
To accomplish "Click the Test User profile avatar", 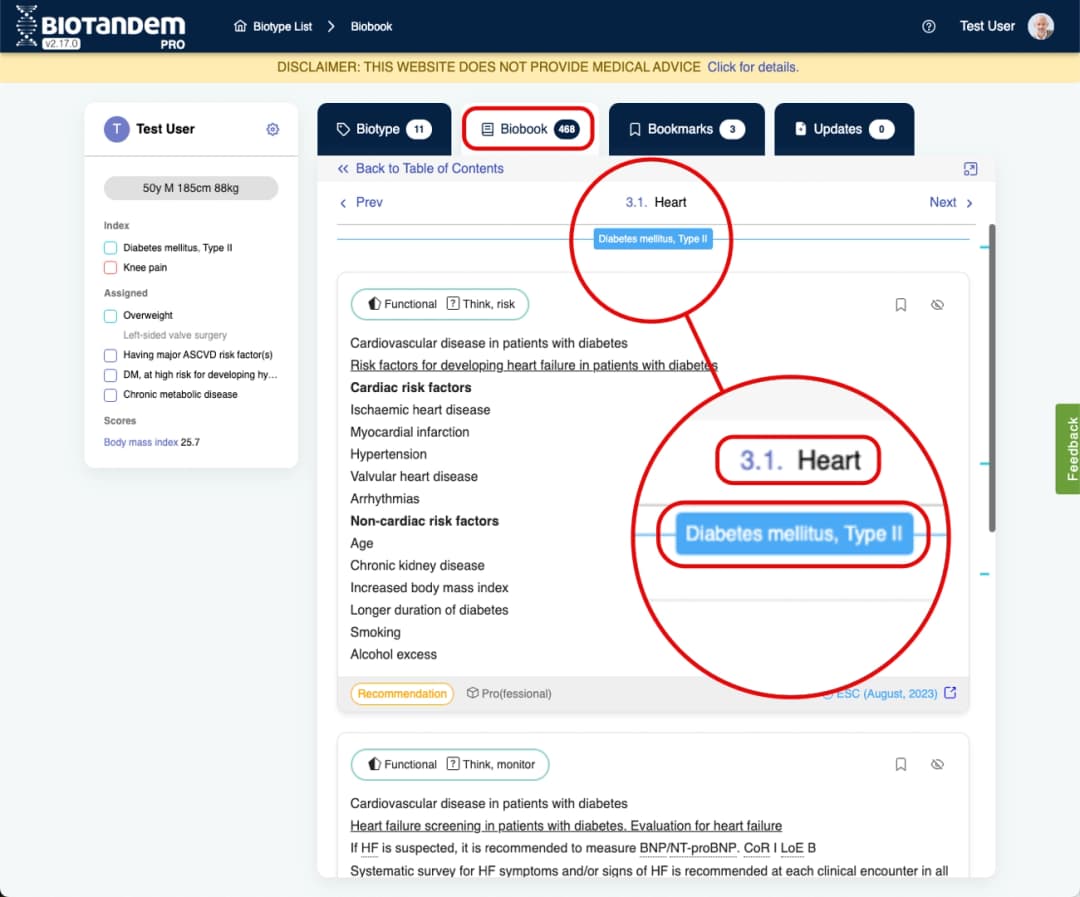I will (x=1041, y=27).
